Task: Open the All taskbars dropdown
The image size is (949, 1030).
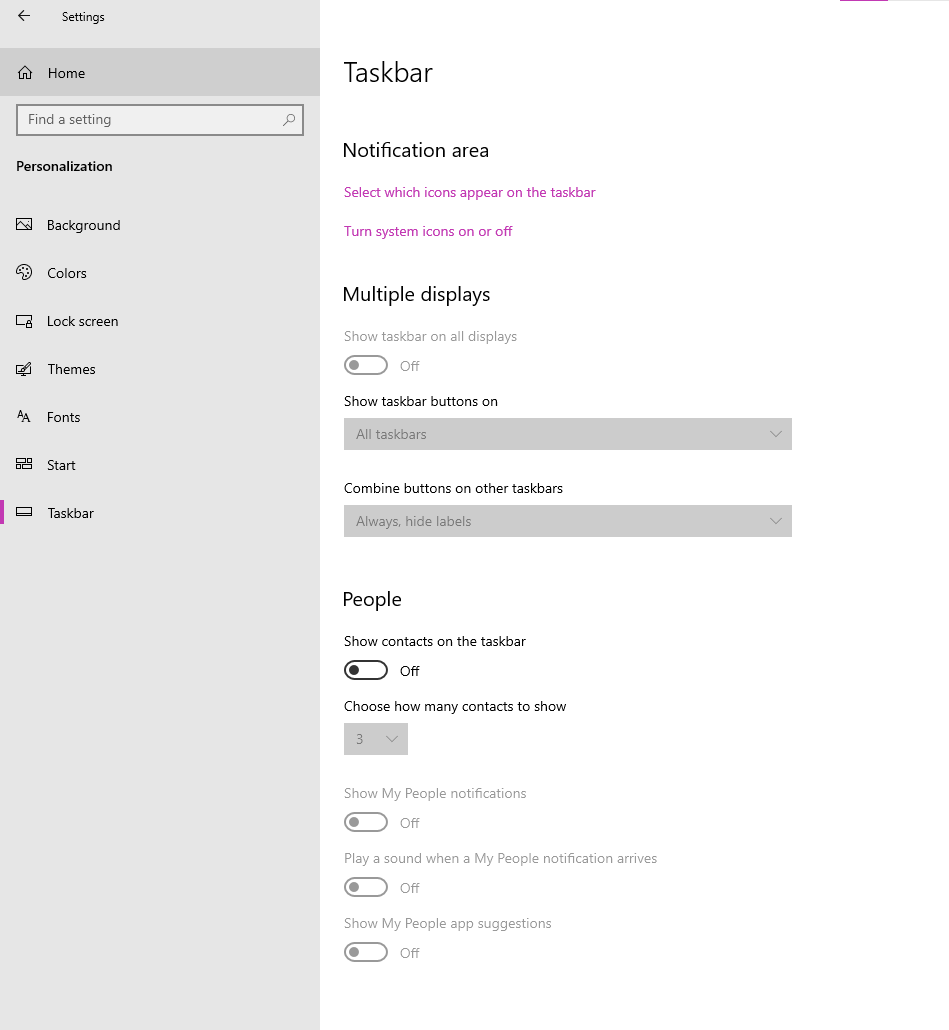Action: pos(567,434)
